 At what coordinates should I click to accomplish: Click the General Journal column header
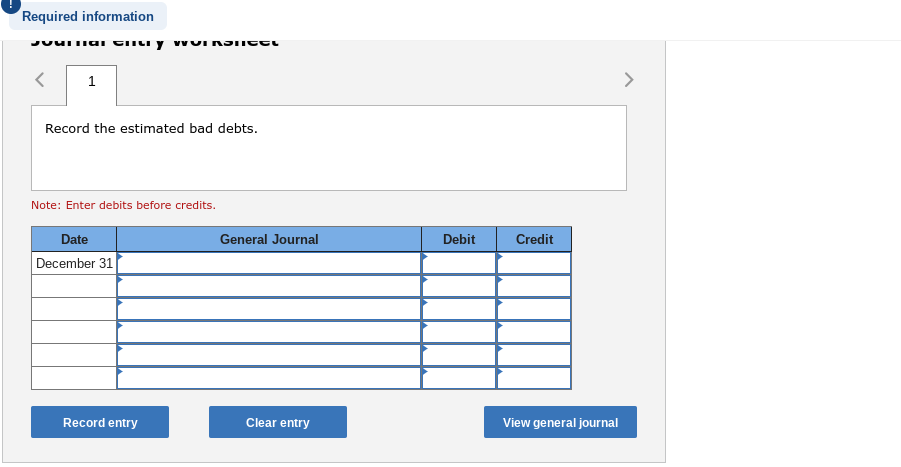269,239
